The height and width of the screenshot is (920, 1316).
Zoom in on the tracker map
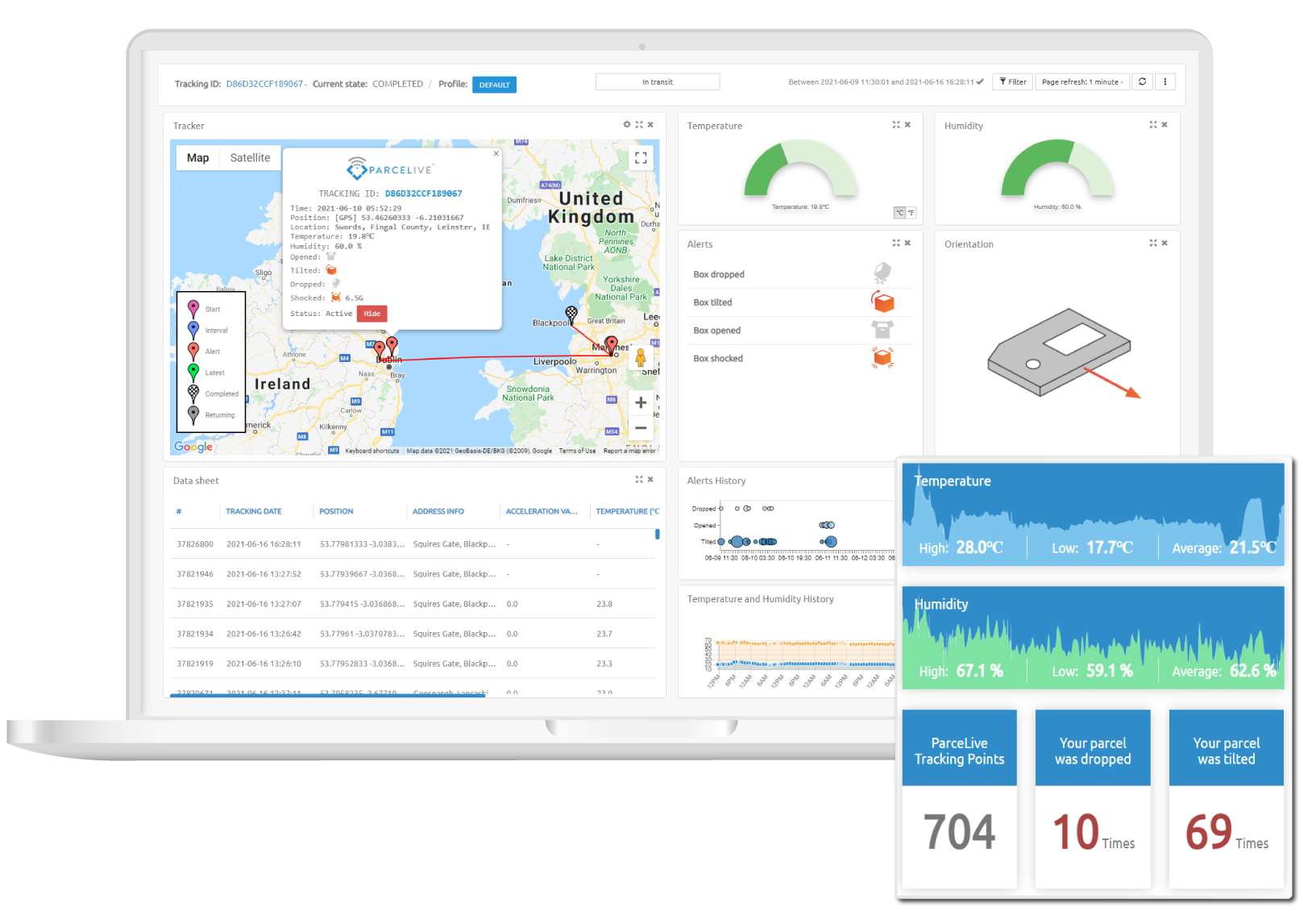point(641,403)
